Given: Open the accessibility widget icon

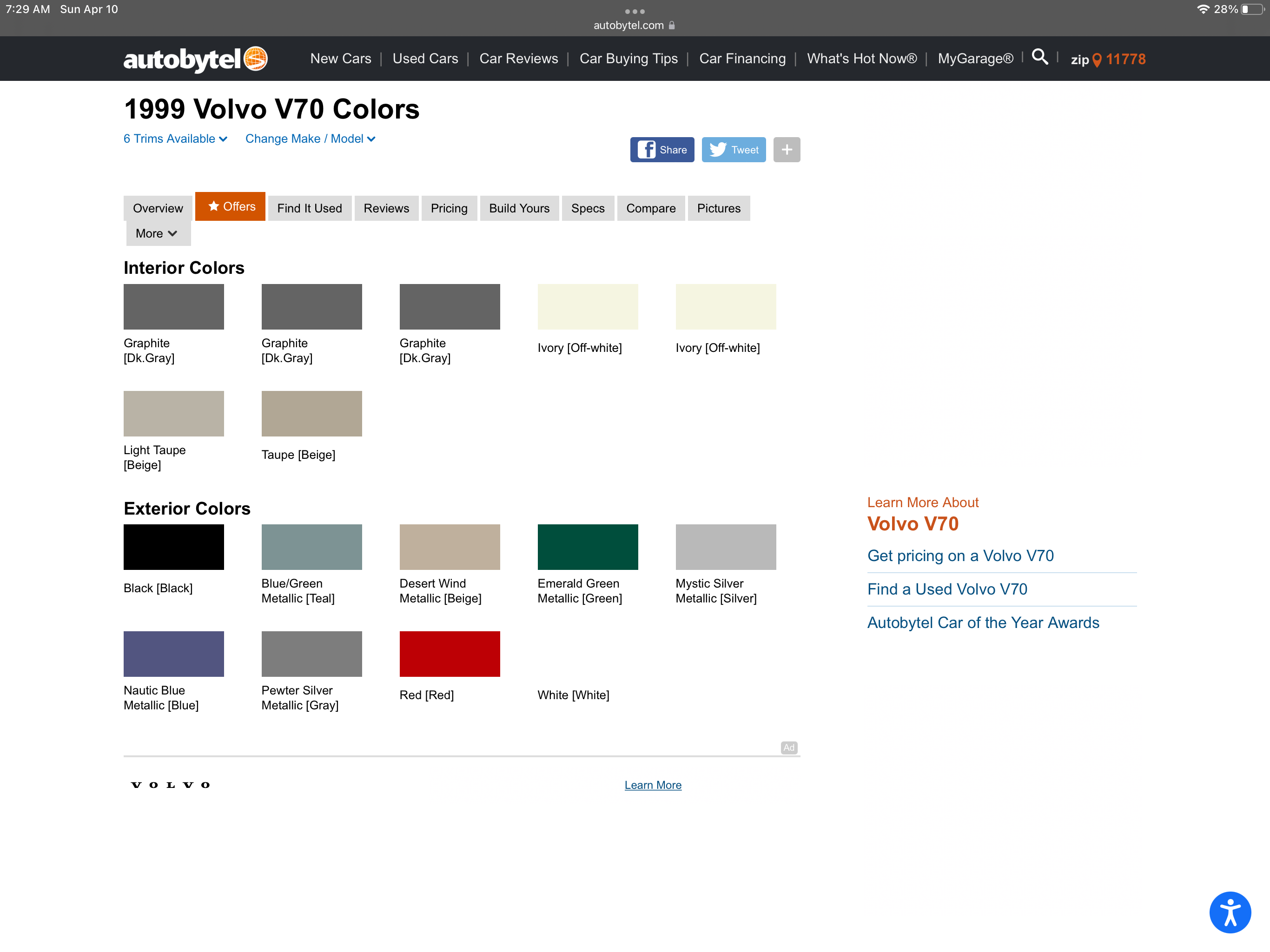Looking at the screenshot, I should coord(1230,912).
